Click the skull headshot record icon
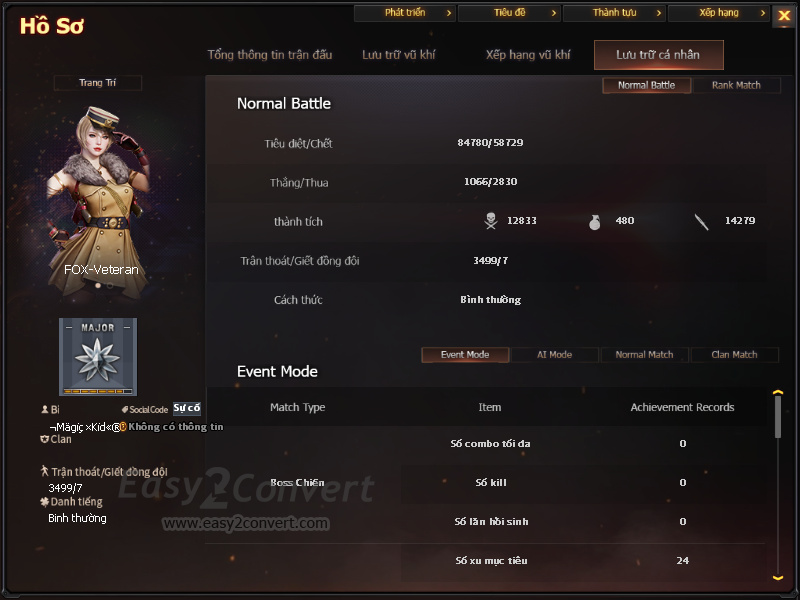This screenshot has width=800, height=600. [x=491, y=221]
